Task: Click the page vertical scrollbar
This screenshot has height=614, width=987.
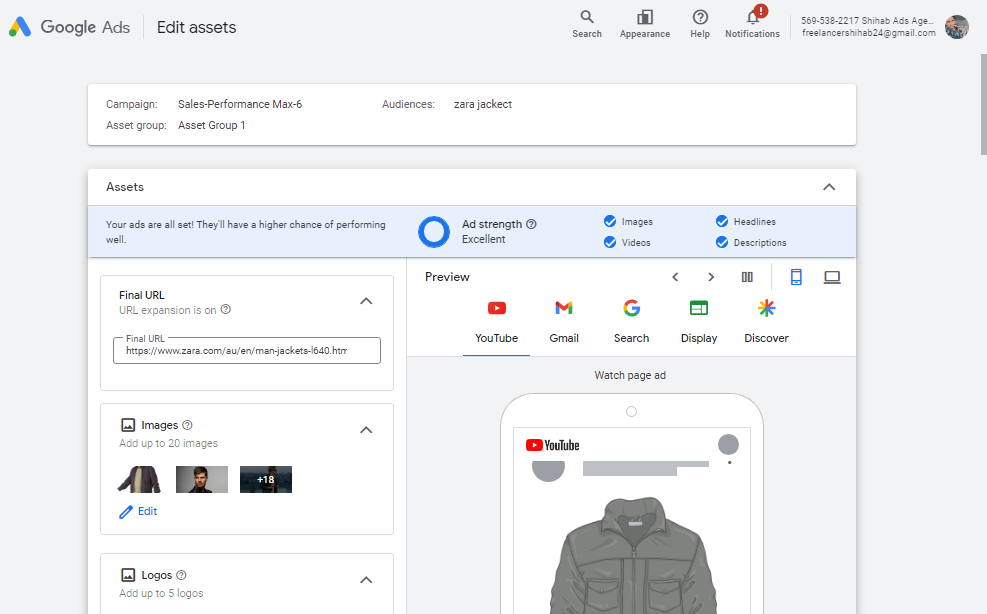Action: tap(983, 104)
